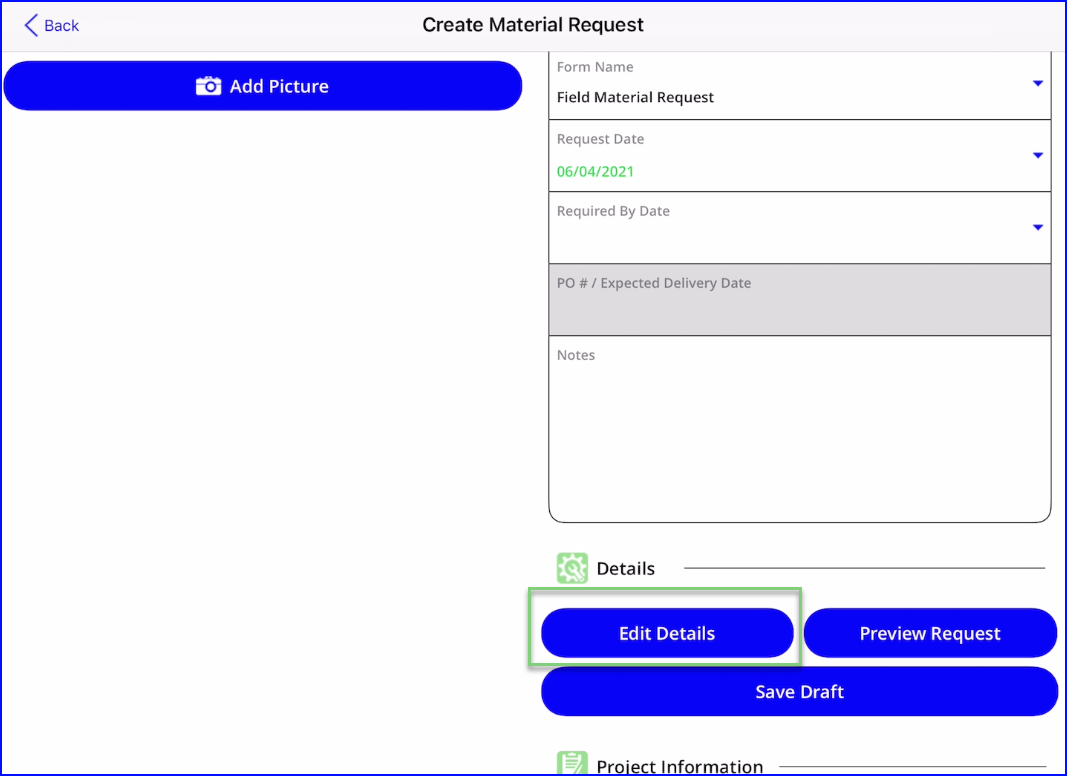Open the Required By Date dropdown arrow
The height and width of the screenshot is (776, 1067).
click(x=1038, y=227)
